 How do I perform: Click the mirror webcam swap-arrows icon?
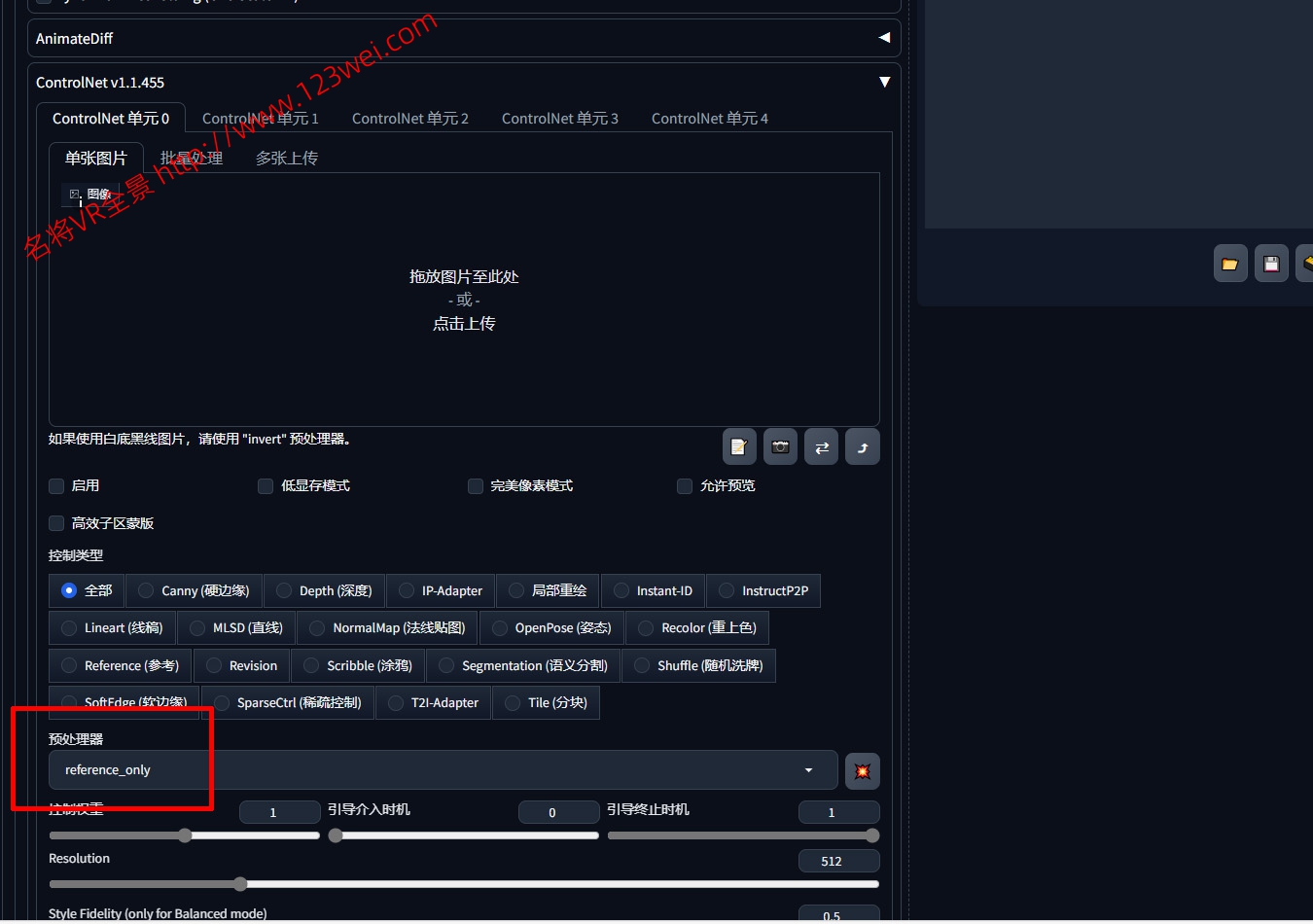tap(821, 447)
